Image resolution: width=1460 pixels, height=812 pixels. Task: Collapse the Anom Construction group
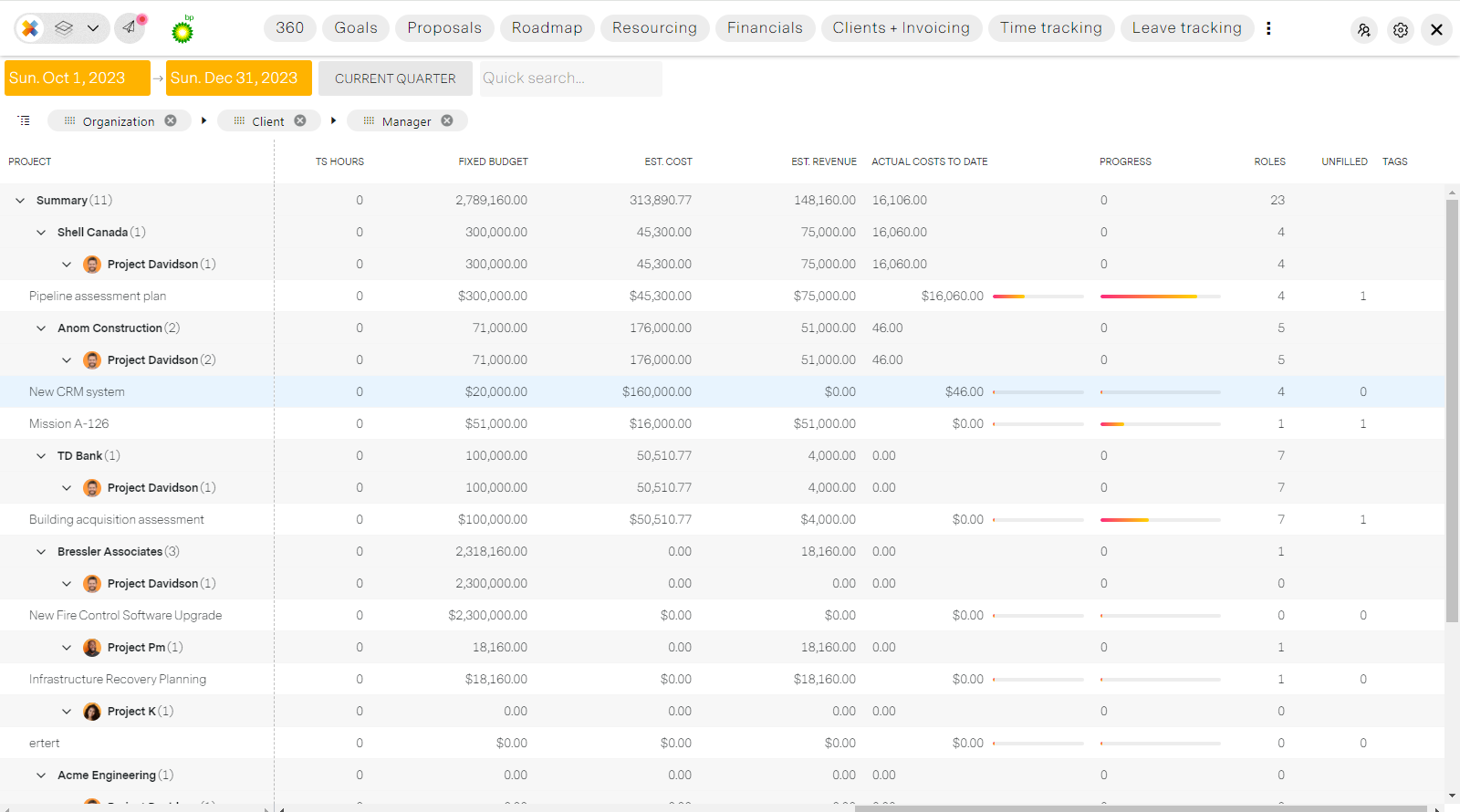click(41, 328)
